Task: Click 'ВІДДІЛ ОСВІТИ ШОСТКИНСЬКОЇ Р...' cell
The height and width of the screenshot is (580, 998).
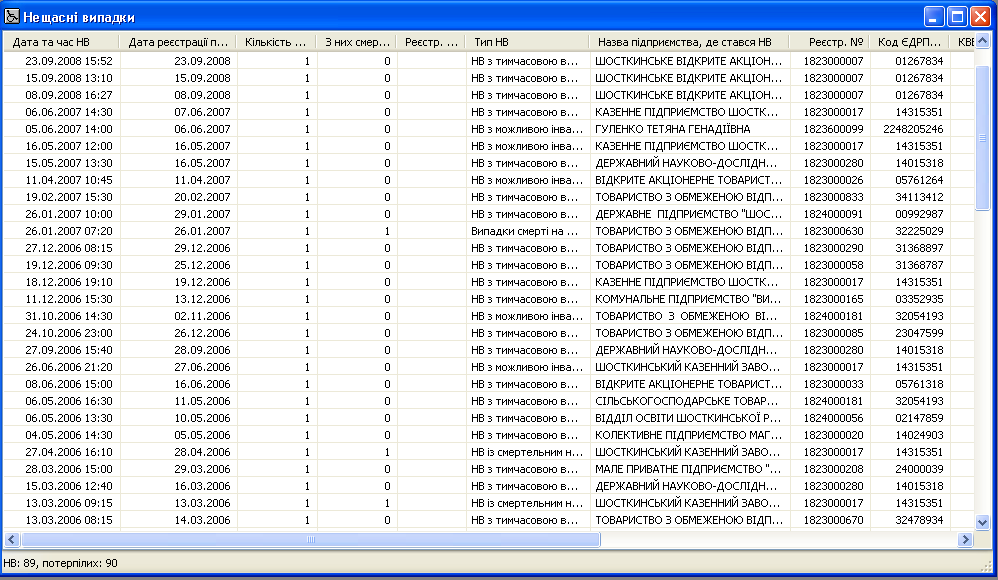Action: [x=691, y=418]
